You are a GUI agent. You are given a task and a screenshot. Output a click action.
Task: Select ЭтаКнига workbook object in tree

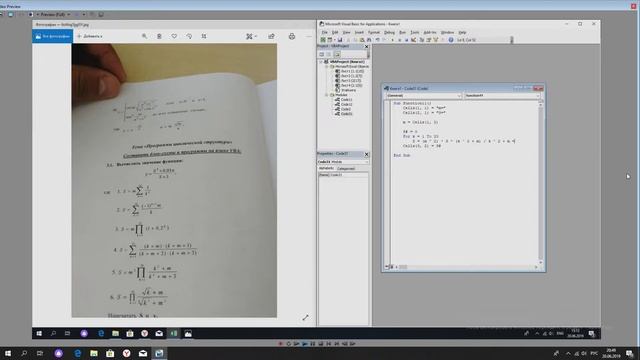coord(348,90)
